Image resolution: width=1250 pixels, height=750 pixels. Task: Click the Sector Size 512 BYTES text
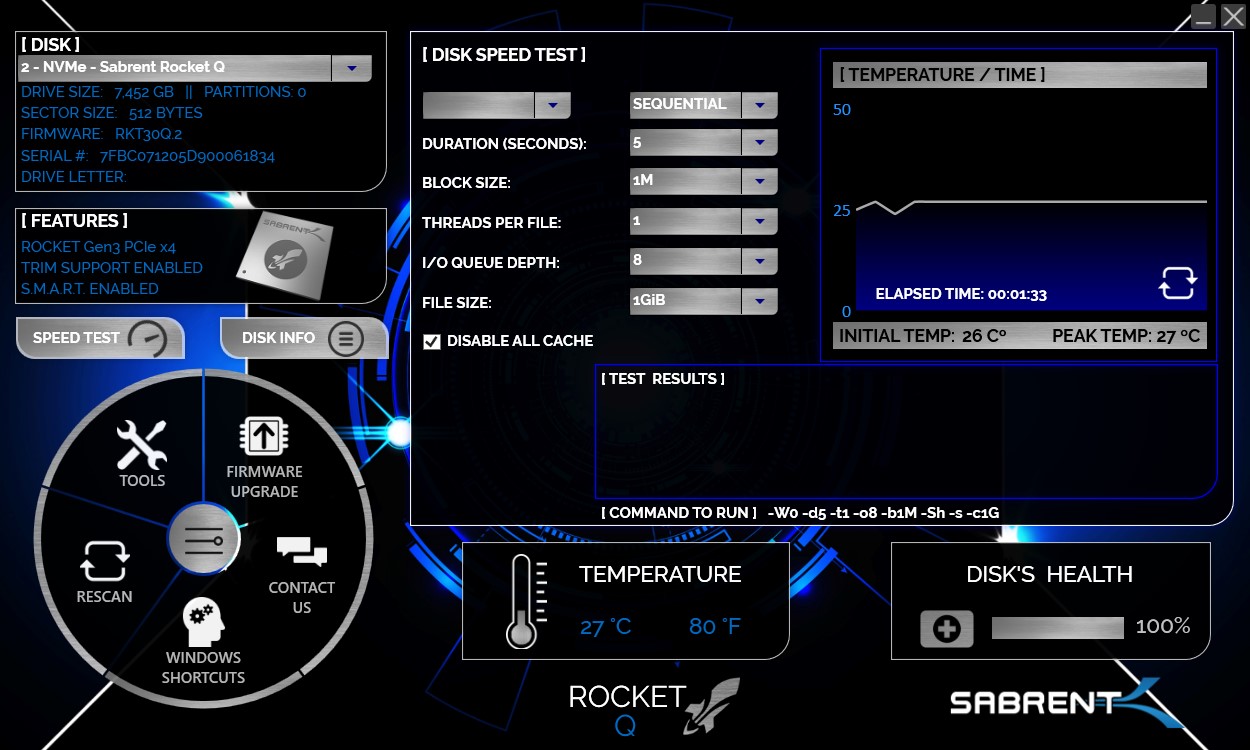[x=112, y=113]
